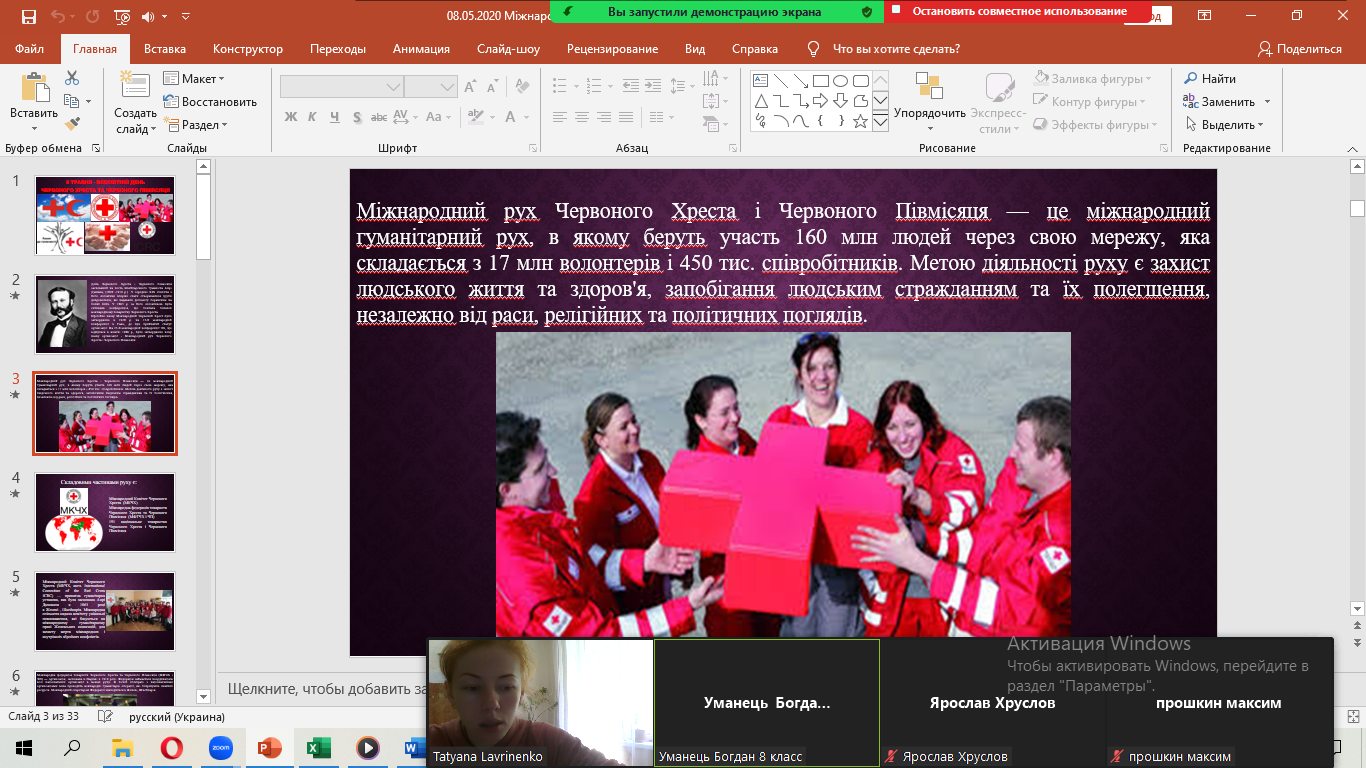
Task: Click the Paste clipboard icon
Action: (x=34, y=89)
